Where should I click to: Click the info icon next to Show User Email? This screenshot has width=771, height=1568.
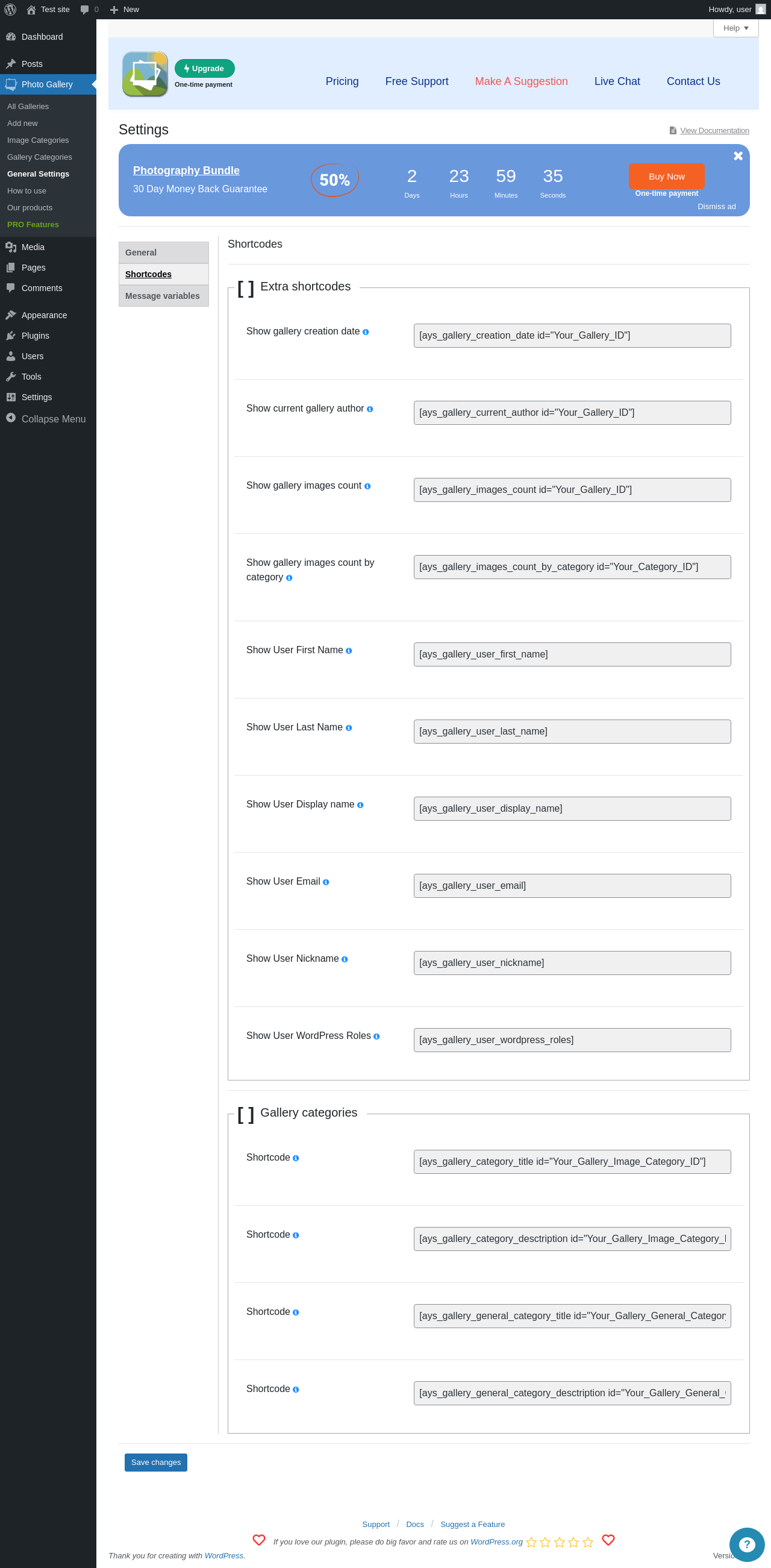click(326, 882)
